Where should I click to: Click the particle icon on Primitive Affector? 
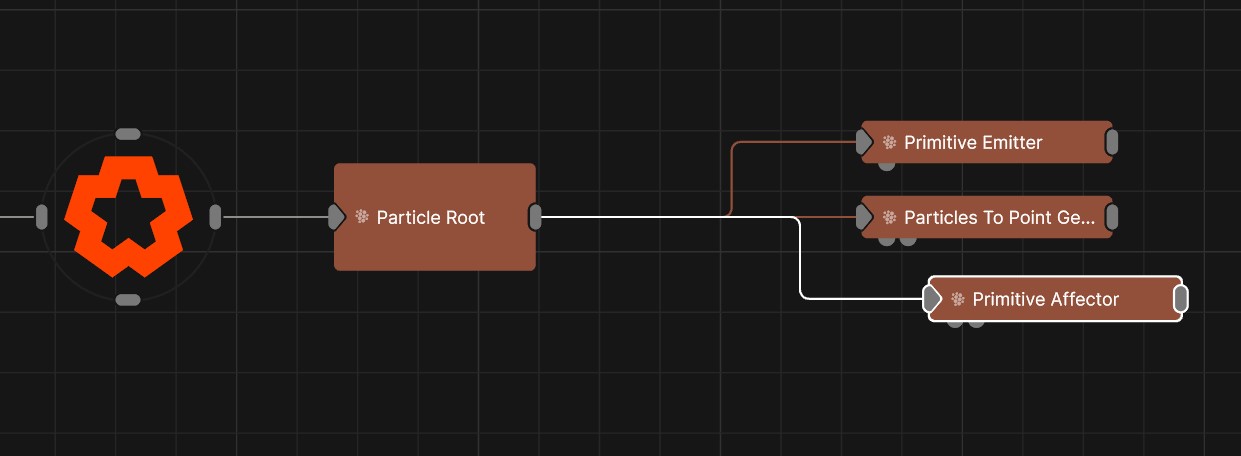click(957, 299)
